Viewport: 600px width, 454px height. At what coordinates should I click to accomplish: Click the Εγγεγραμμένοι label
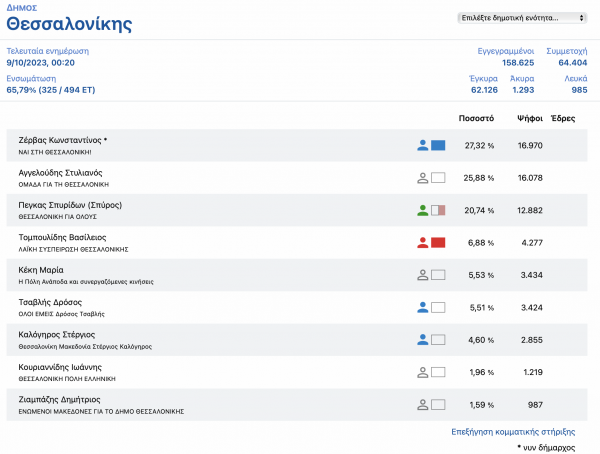(x=505, y=51)
